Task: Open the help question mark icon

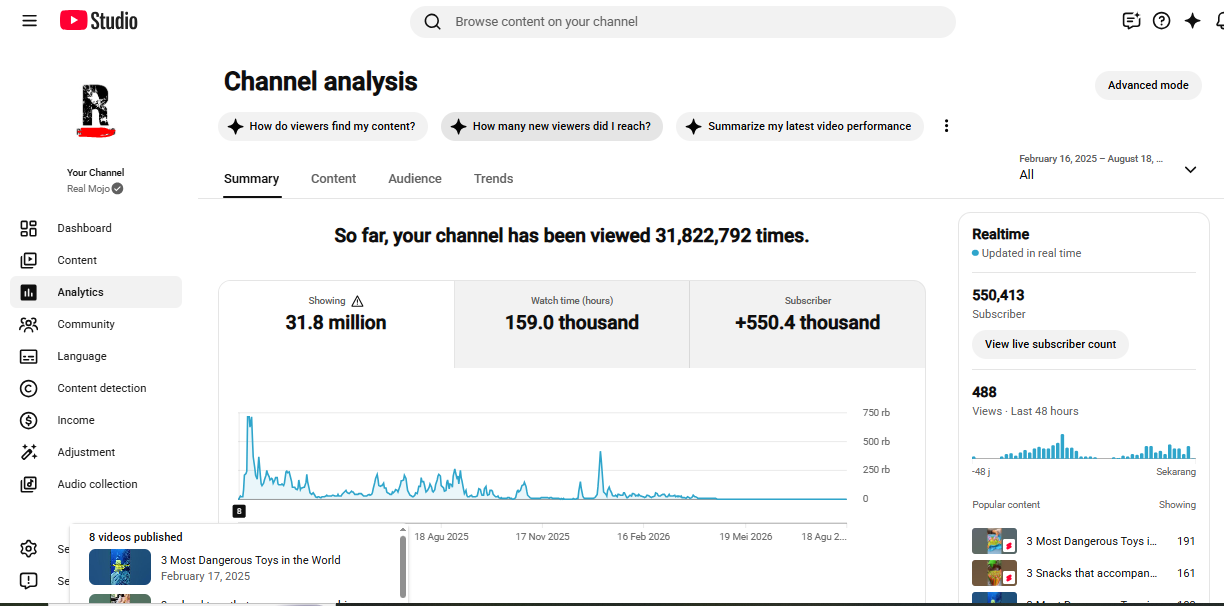Action: [1161, 21]
